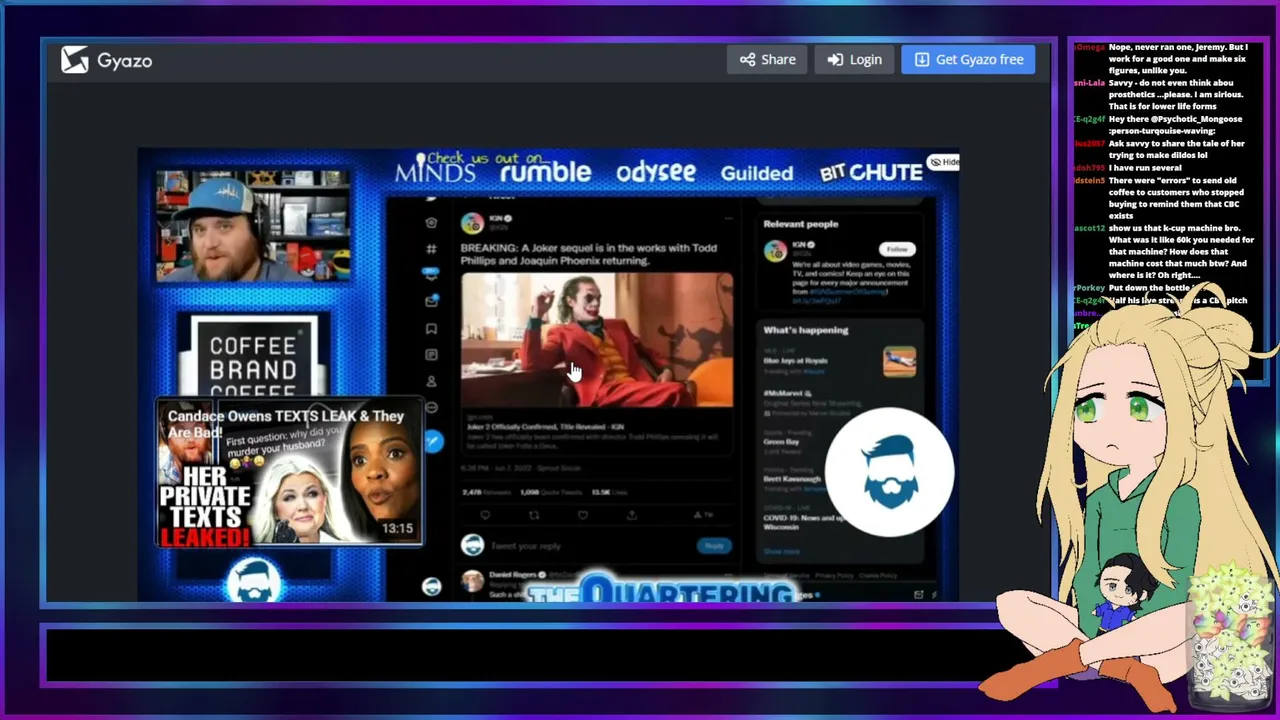1280x720 pixels.
Task: Click the BitChute platform logo
Action: [x=870, y=173]
